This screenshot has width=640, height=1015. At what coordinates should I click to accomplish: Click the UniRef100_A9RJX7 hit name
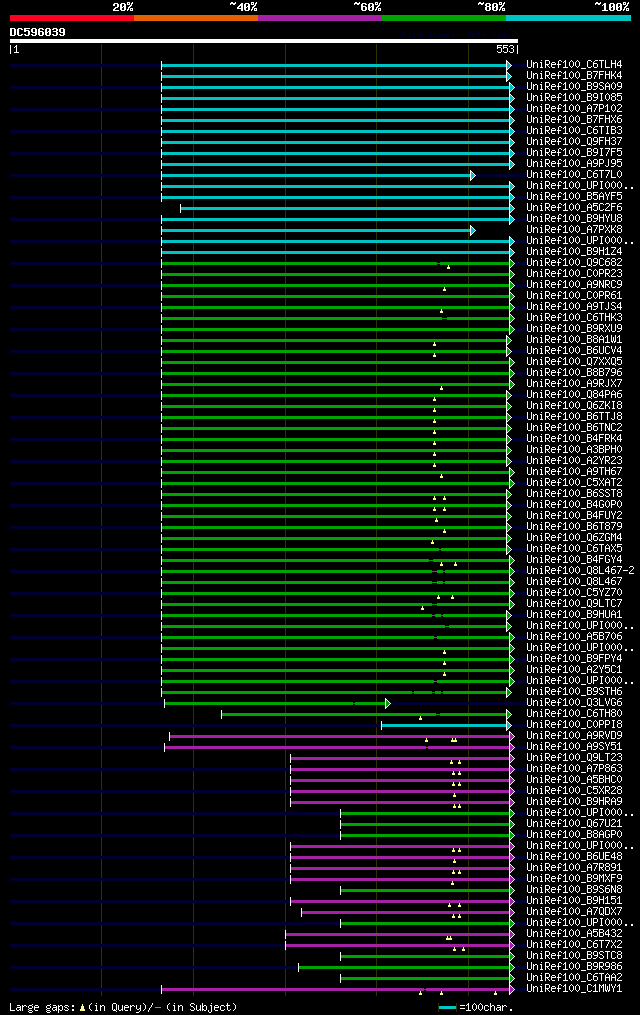click(x=574, y=384)
